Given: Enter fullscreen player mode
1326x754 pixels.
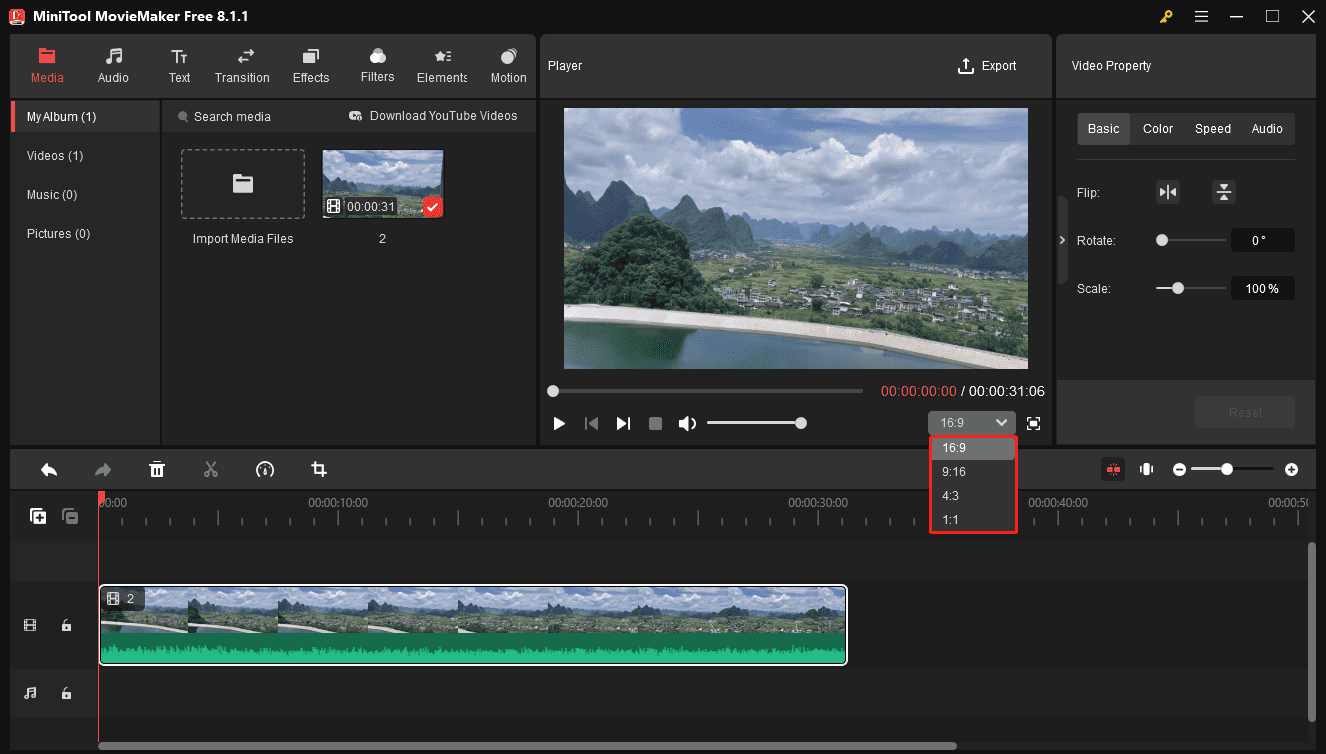Looking at the screenshot, I should point(1033,424).
